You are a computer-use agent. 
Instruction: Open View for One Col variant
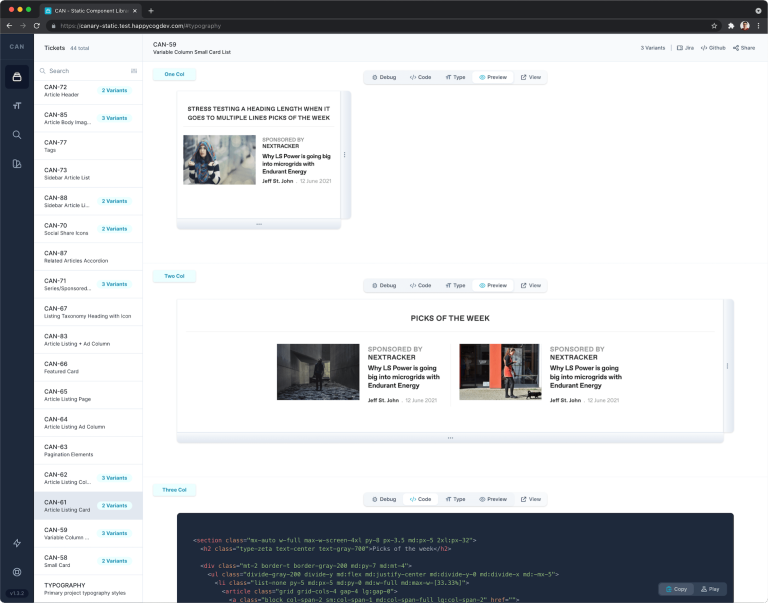click(x=530, y=77)
